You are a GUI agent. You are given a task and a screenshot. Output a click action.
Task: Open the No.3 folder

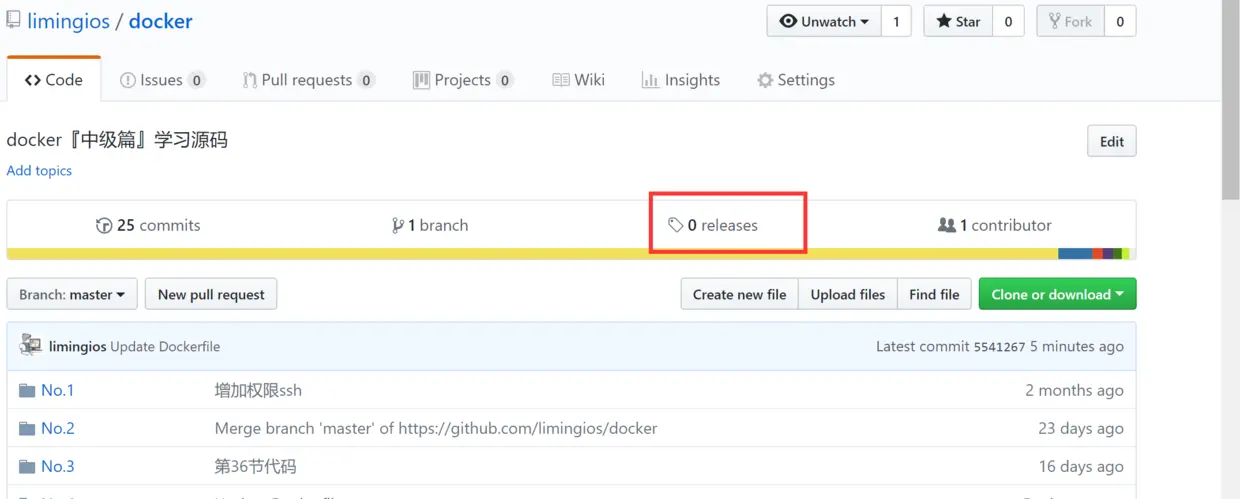[57, 466]
